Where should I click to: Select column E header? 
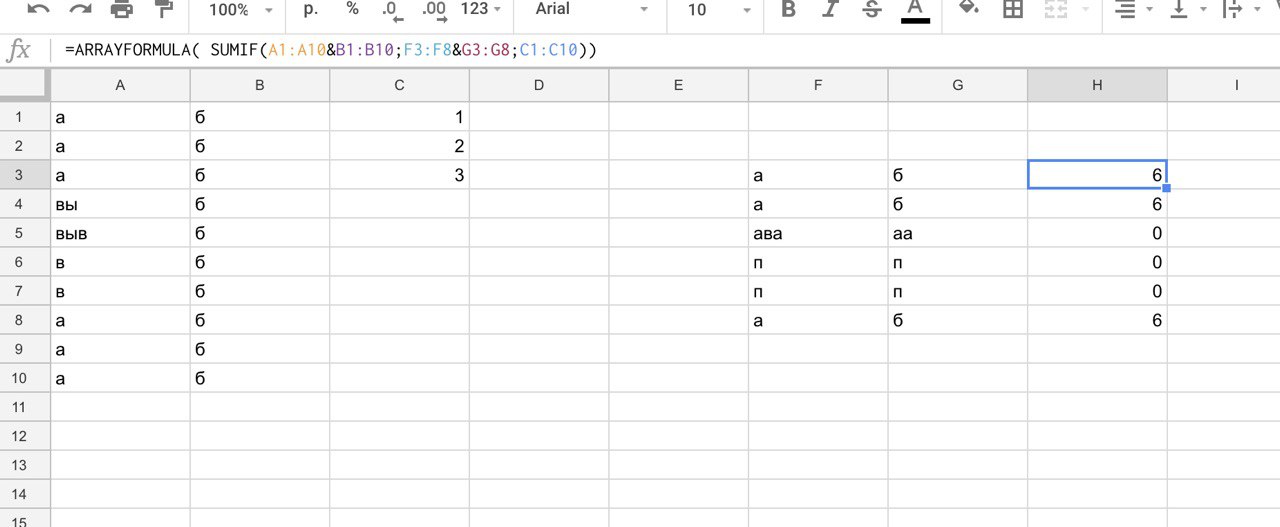678,86
